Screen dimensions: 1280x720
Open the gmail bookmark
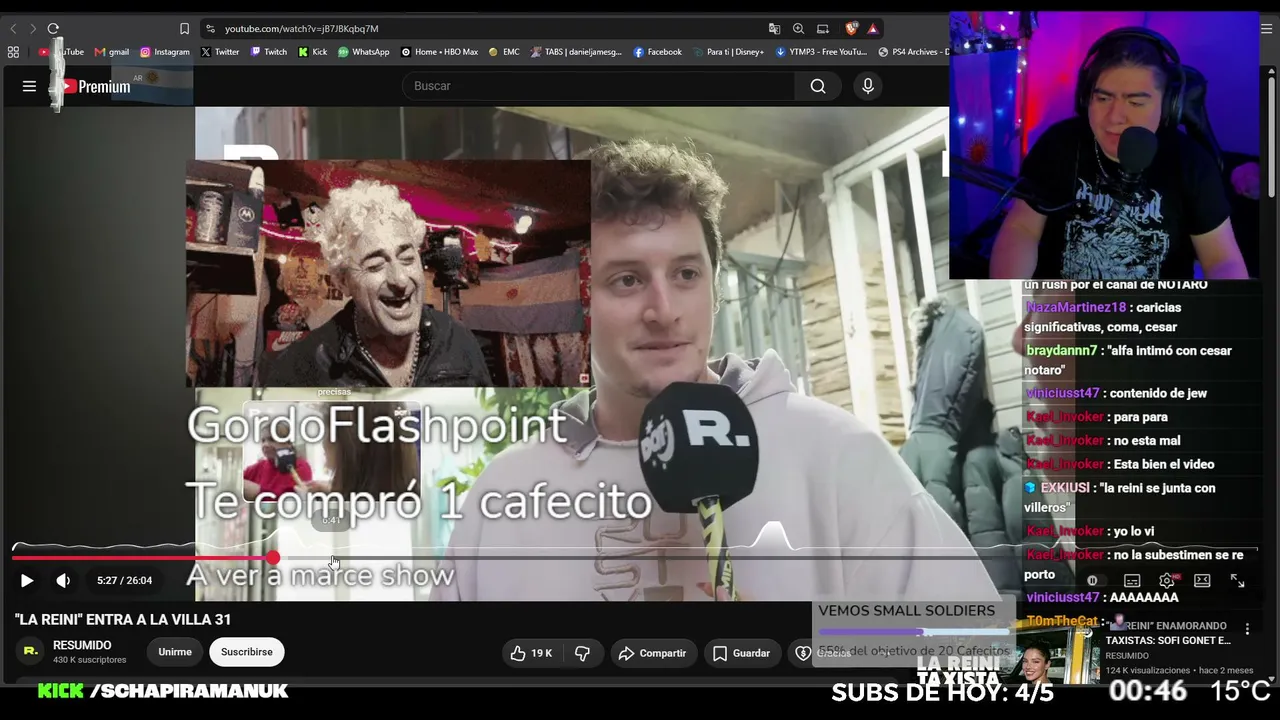coord(112,52)
